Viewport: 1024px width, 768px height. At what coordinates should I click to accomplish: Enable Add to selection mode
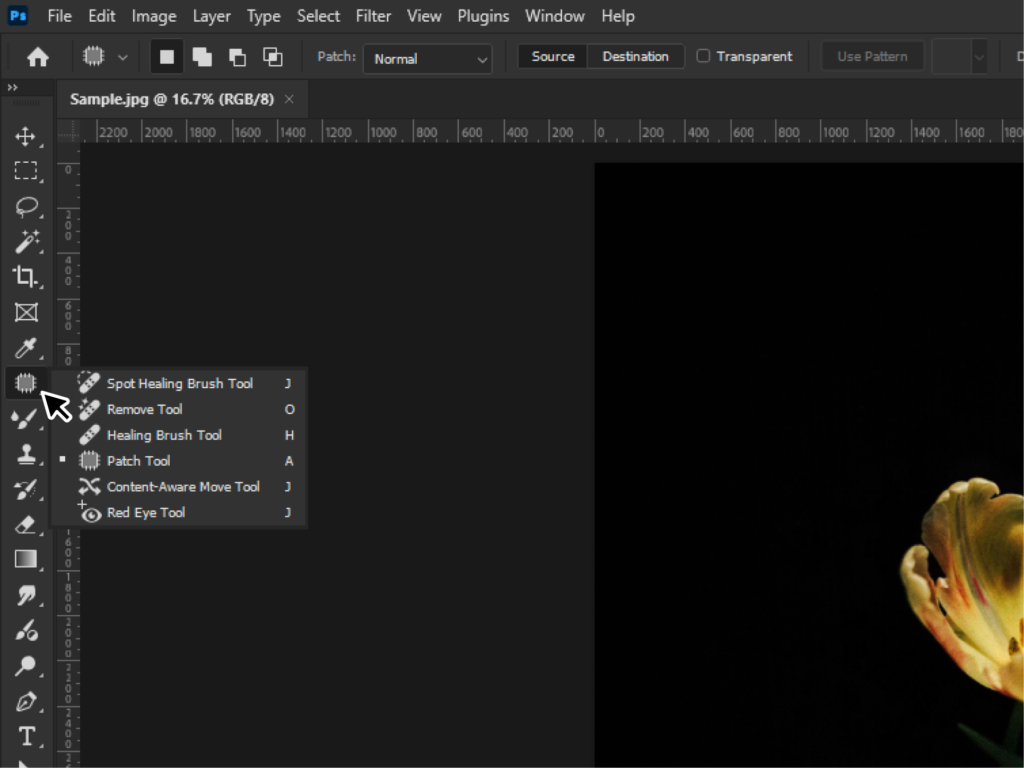click(x=202, y=57)
